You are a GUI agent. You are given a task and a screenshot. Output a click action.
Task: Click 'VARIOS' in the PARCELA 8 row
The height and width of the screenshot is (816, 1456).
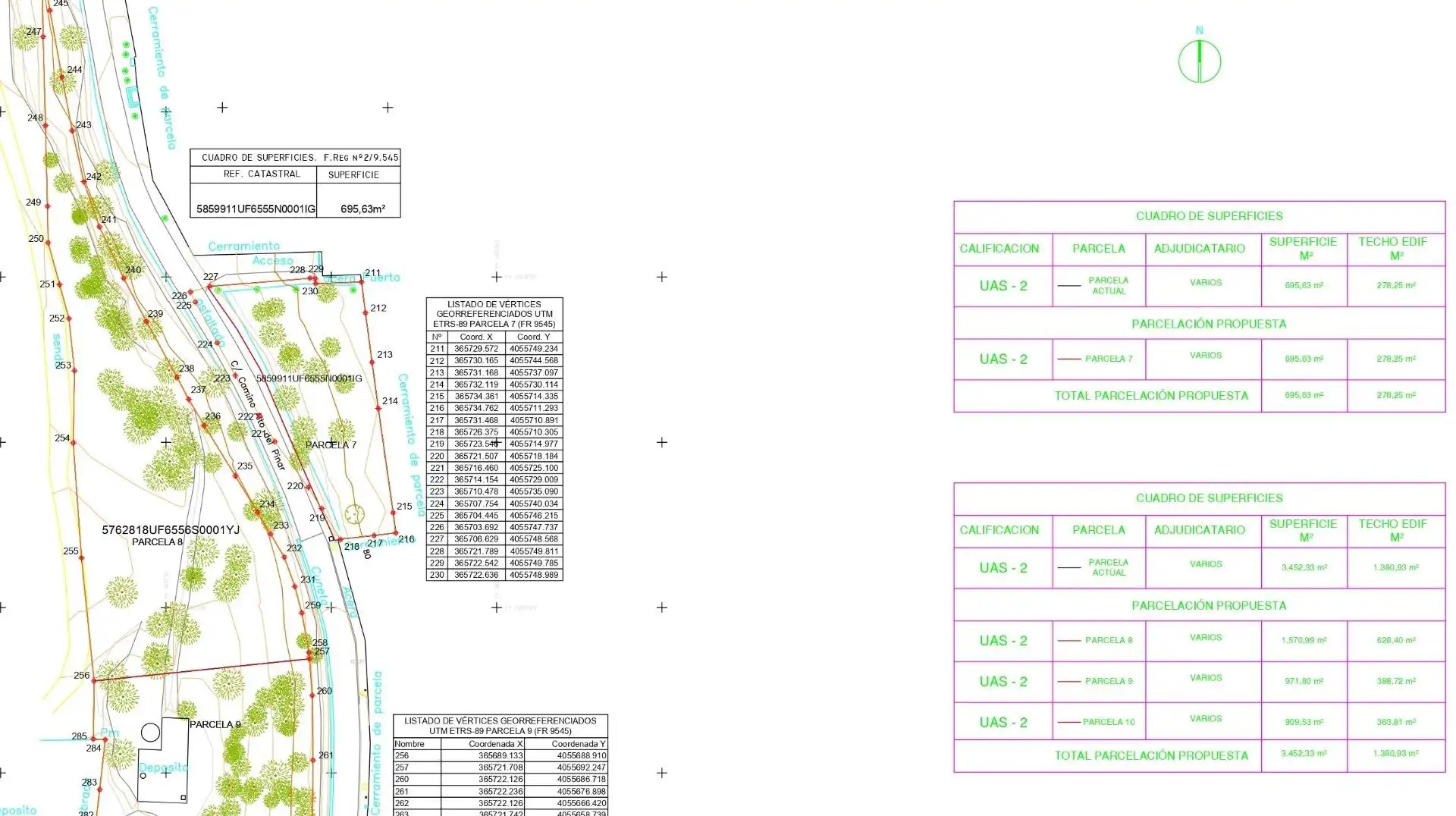[x=1206, y=637]
